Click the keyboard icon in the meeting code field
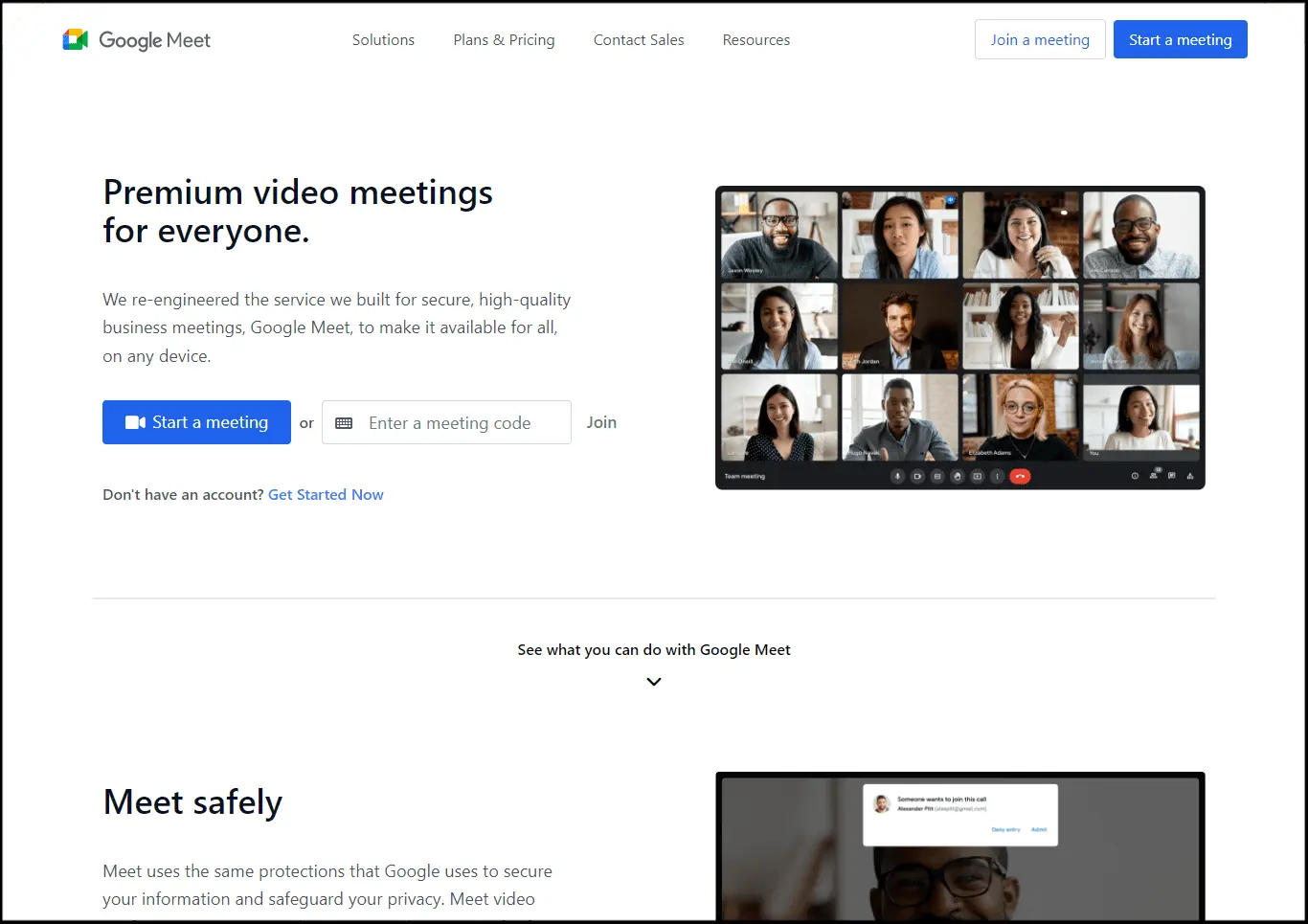The width and height of the screenshot is (1308, 924). click(344, 423)
